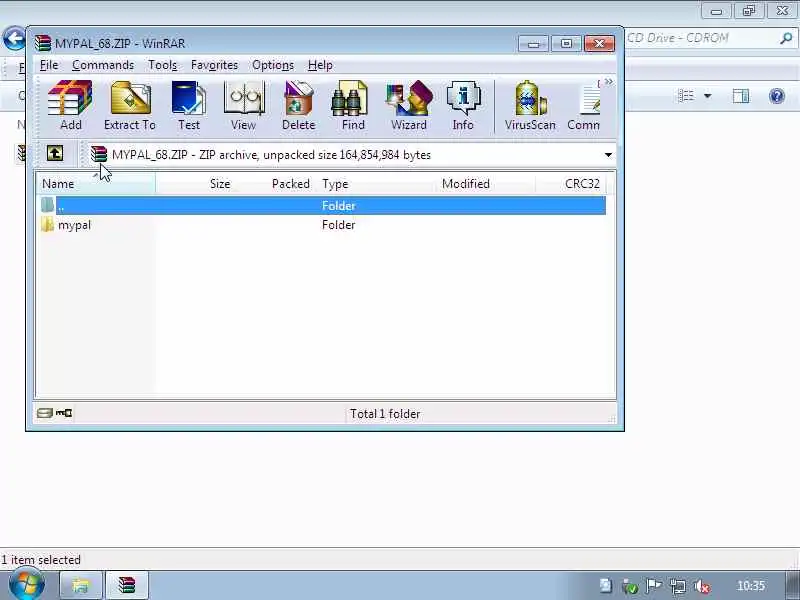Screen dimensions: 800x600
Task: Click the Action Center flag tray icon
Action: [654, 586]
